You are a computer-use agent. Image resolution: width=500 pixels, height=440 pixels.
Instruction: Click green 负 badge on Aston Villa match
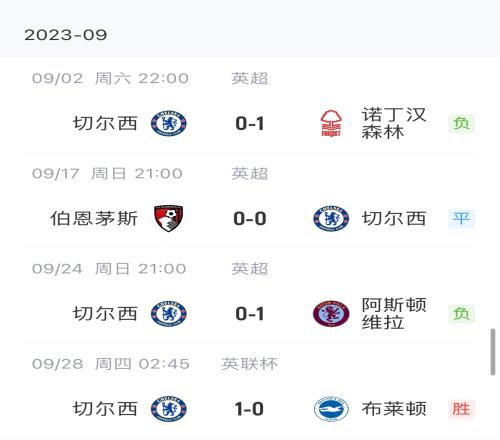click(461, 314)
